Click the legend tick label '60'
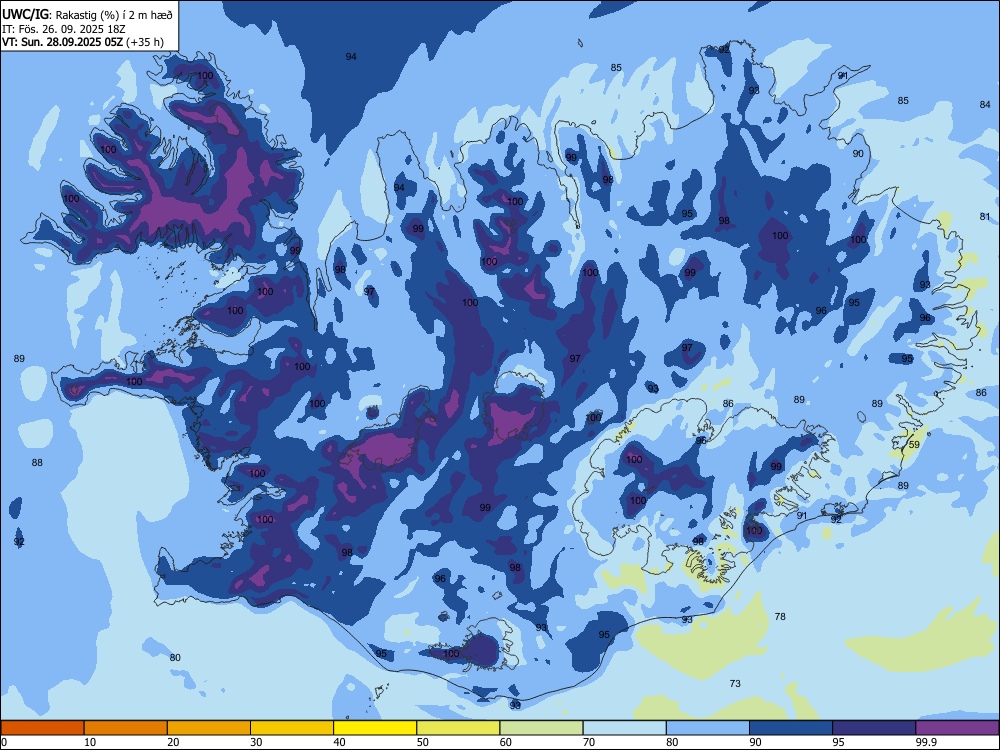The height and width of the screenshot is (750, 1000). click(x=506, y=742)
